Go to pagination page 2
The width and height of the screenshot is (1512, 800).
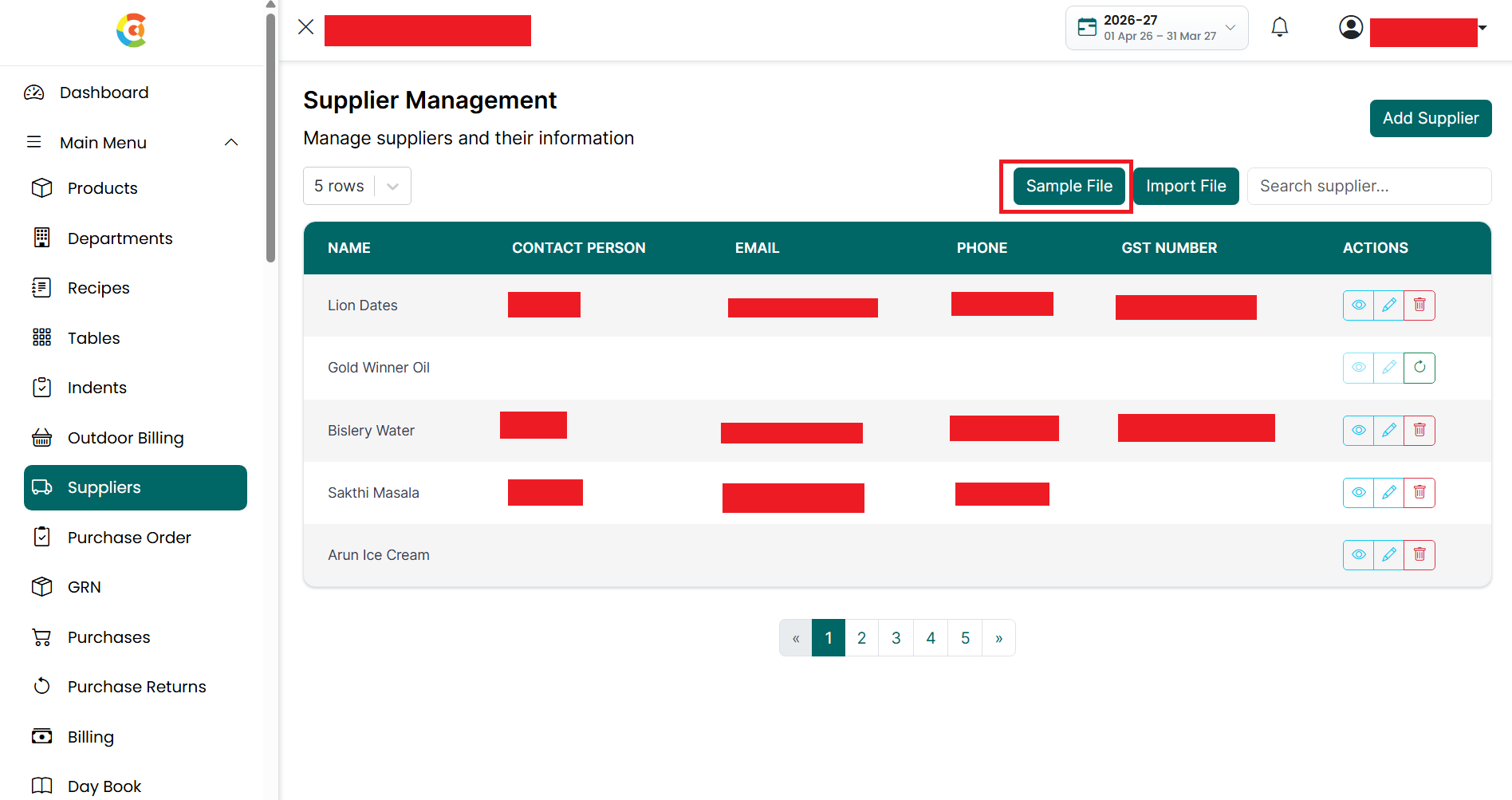click(x=862, y=638)
